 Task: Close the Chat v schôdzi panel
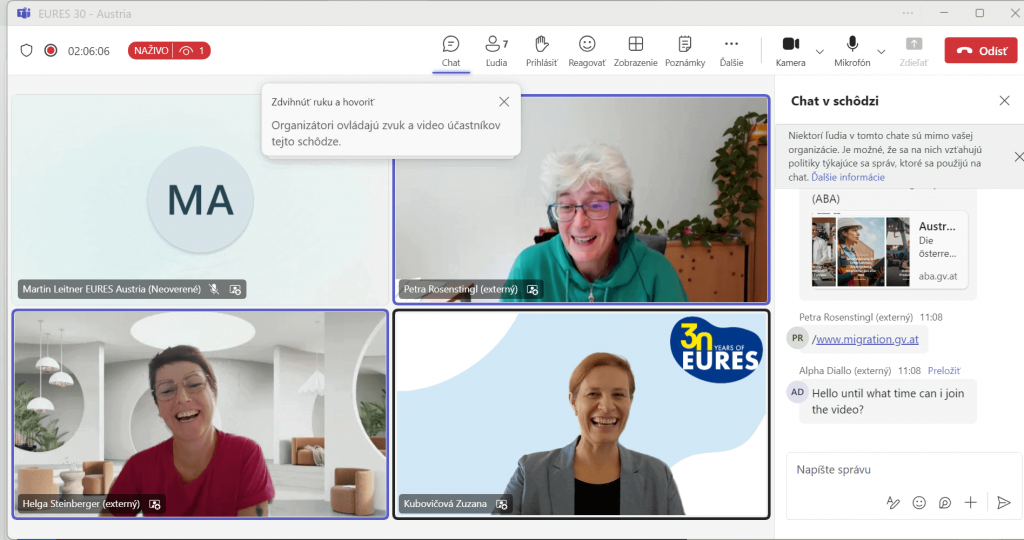[x=1004, y=101]
